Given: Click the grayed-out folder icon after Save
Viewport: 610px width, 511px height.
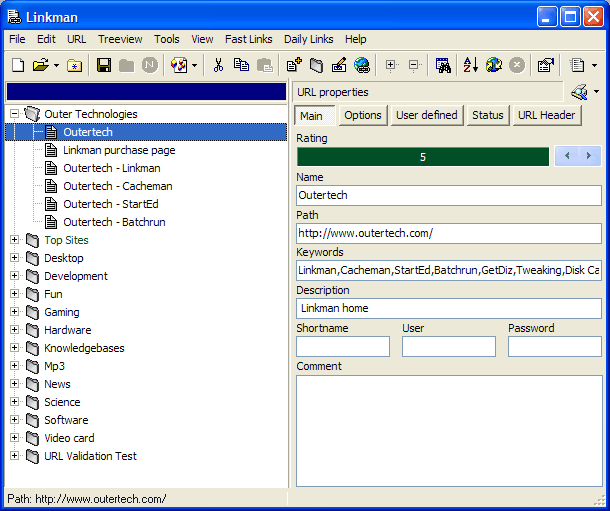Looking at the screenshot, I should 126,65.
